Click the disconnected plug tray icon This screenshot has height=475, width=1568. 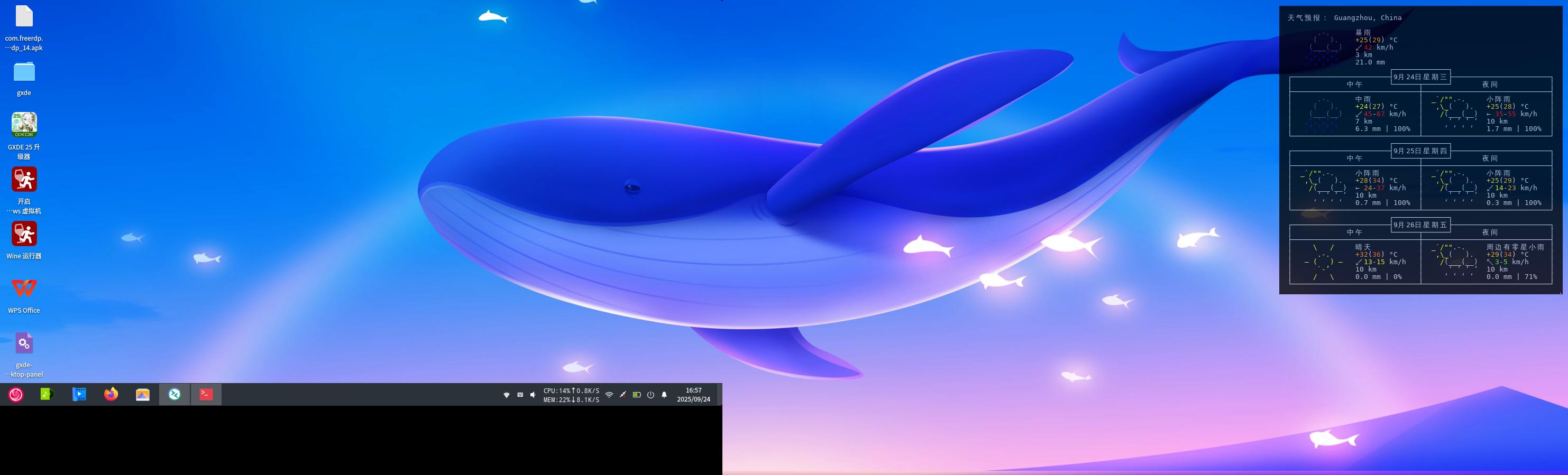coord(622,395)
